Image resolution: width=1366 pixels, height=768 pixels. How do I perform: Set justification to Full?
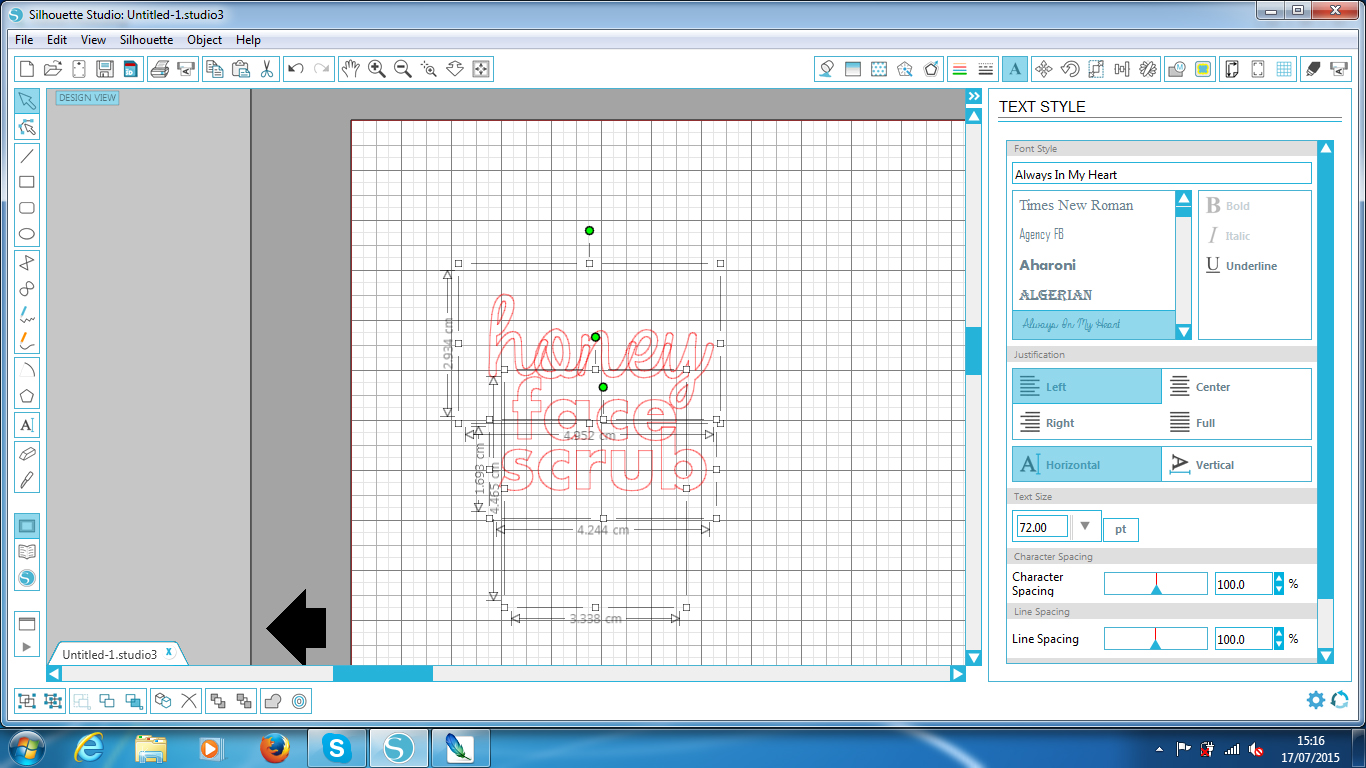click(x=1236, y=423)
